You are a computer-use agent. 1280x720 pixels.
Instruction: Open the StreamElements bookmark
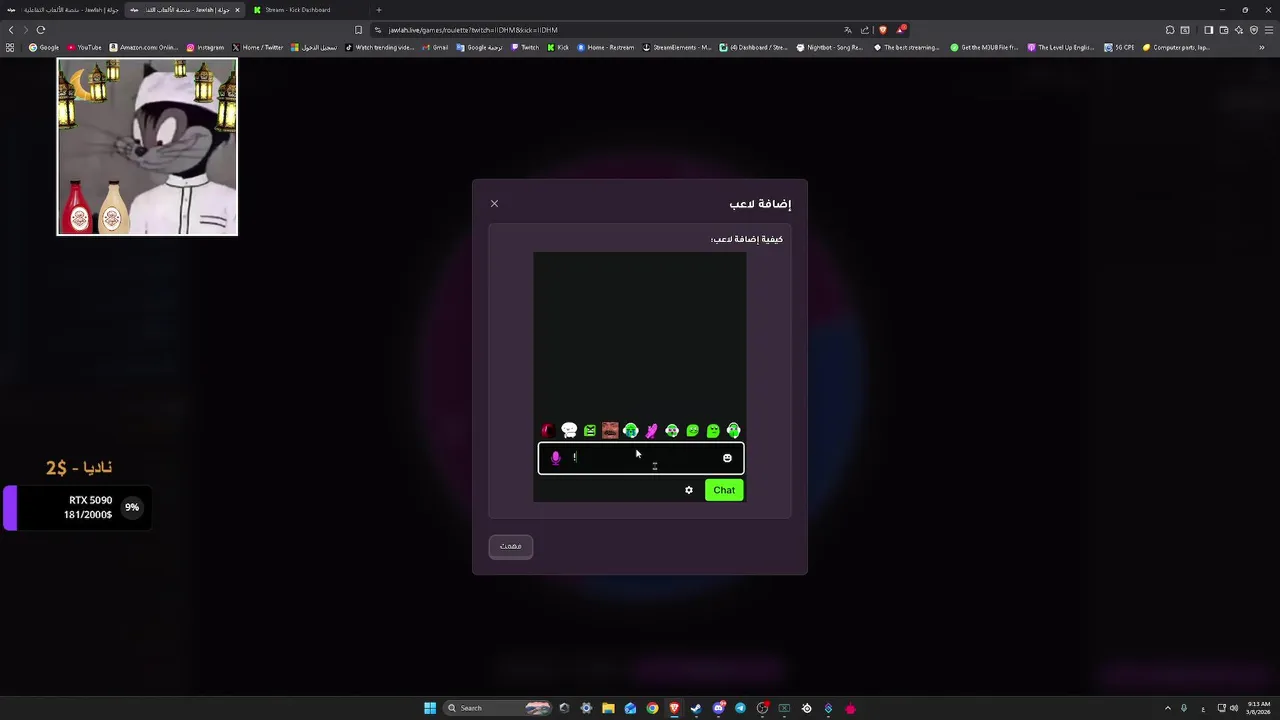[677, 47]
